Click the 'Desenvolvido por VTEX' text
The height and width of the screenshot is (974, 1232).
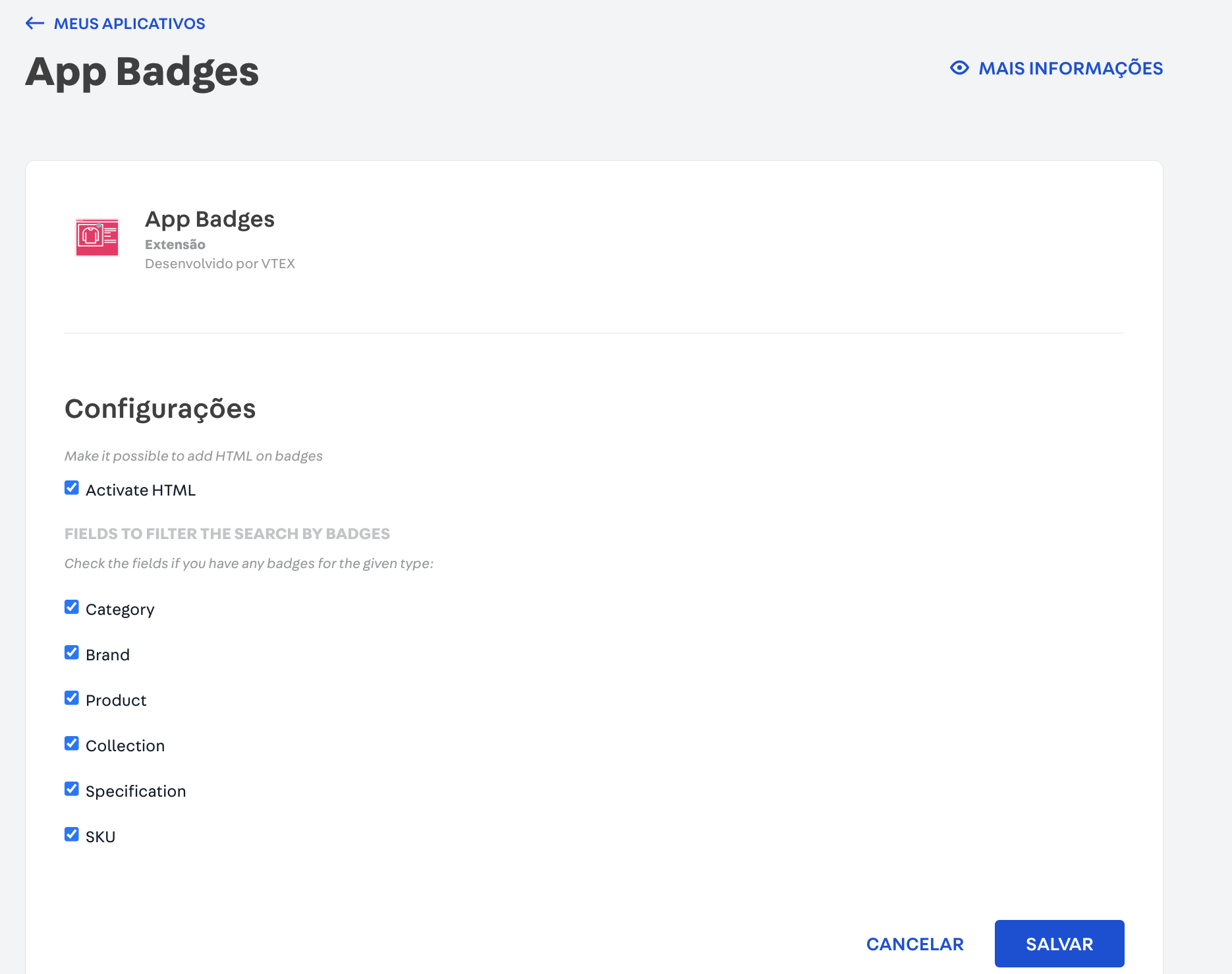[x=220, y=264]
